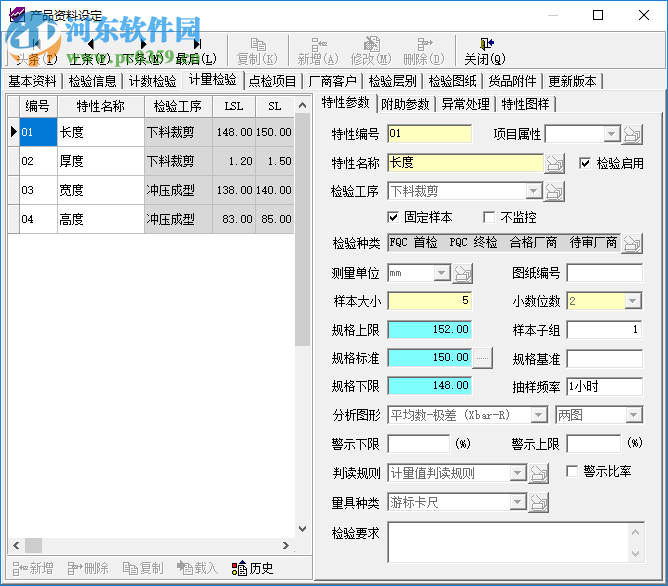Expand the 量具种类 游标卡尺 dropdown
The width and height of the screenshot is (668, 586).
(x=518, y=502)
